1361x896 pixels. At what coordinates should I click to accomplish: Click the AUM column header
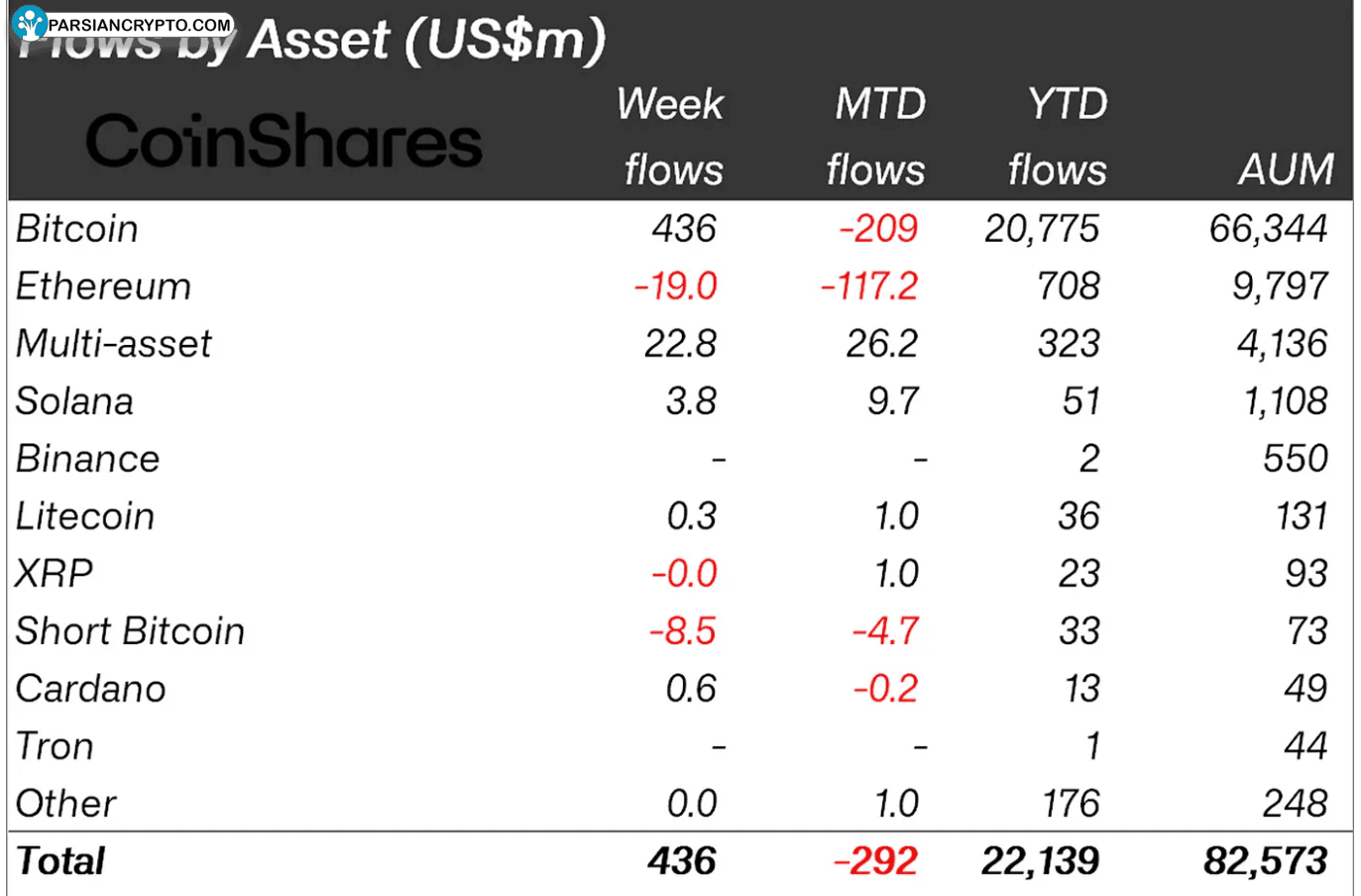pyautogui.click(x=1286, y=169)
